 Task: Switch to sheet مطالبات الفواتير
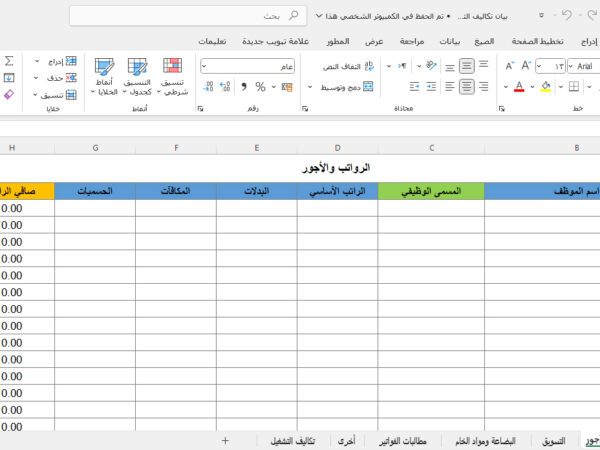point(403,441)
